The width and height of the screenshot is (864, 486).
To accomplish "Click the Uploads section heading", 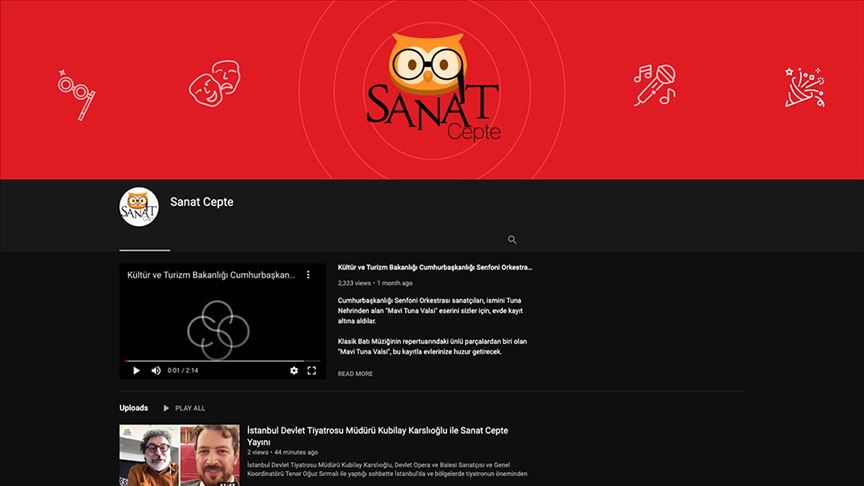I will (x=133, y=408).
